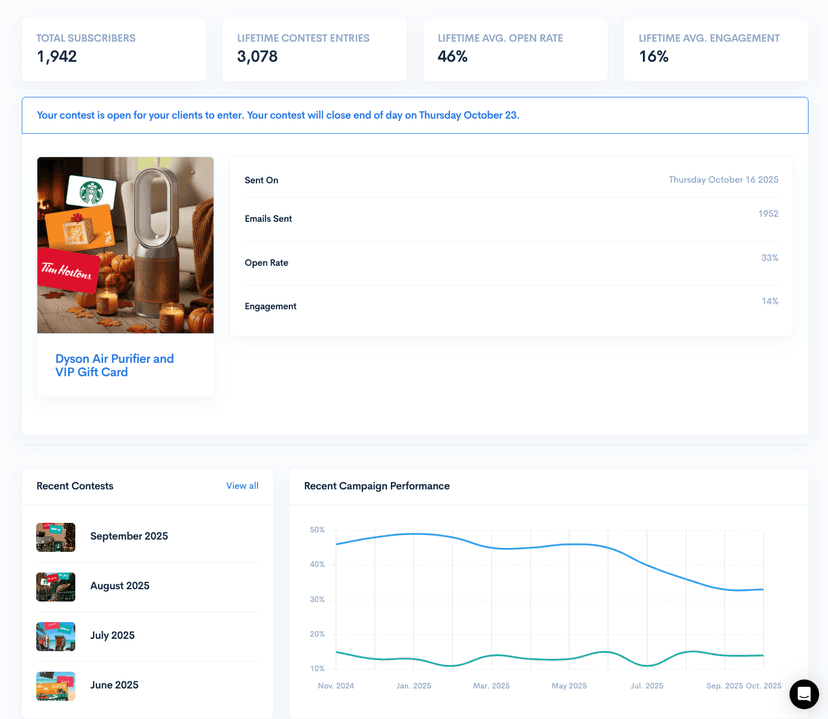Image resolution: width=828 pixels, height=719 pixels.
Task: Click the Nov. 2024 axis label on the chart
Action: [x=335, y=686]
